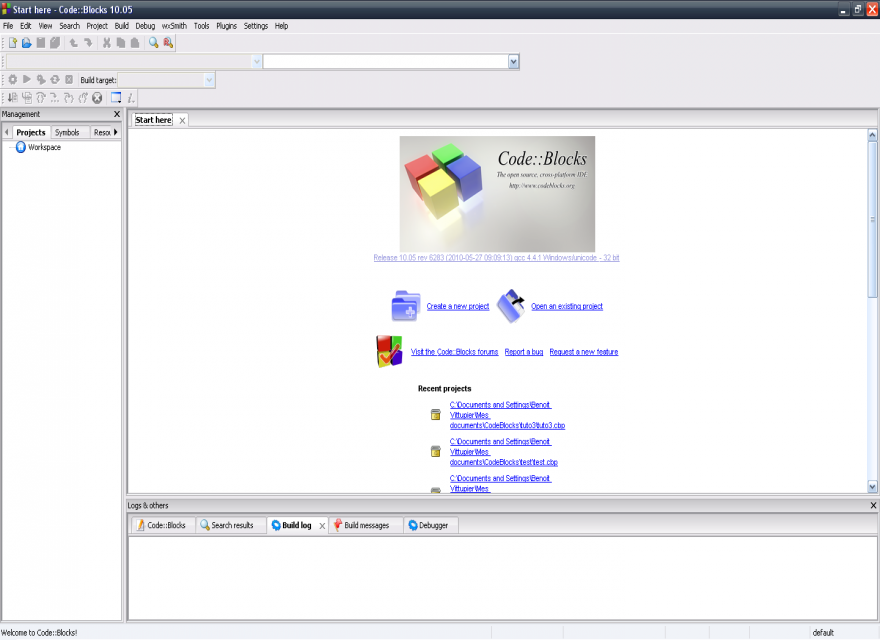
Task: Expand the Build target dropdown
Action: (209, 79)
